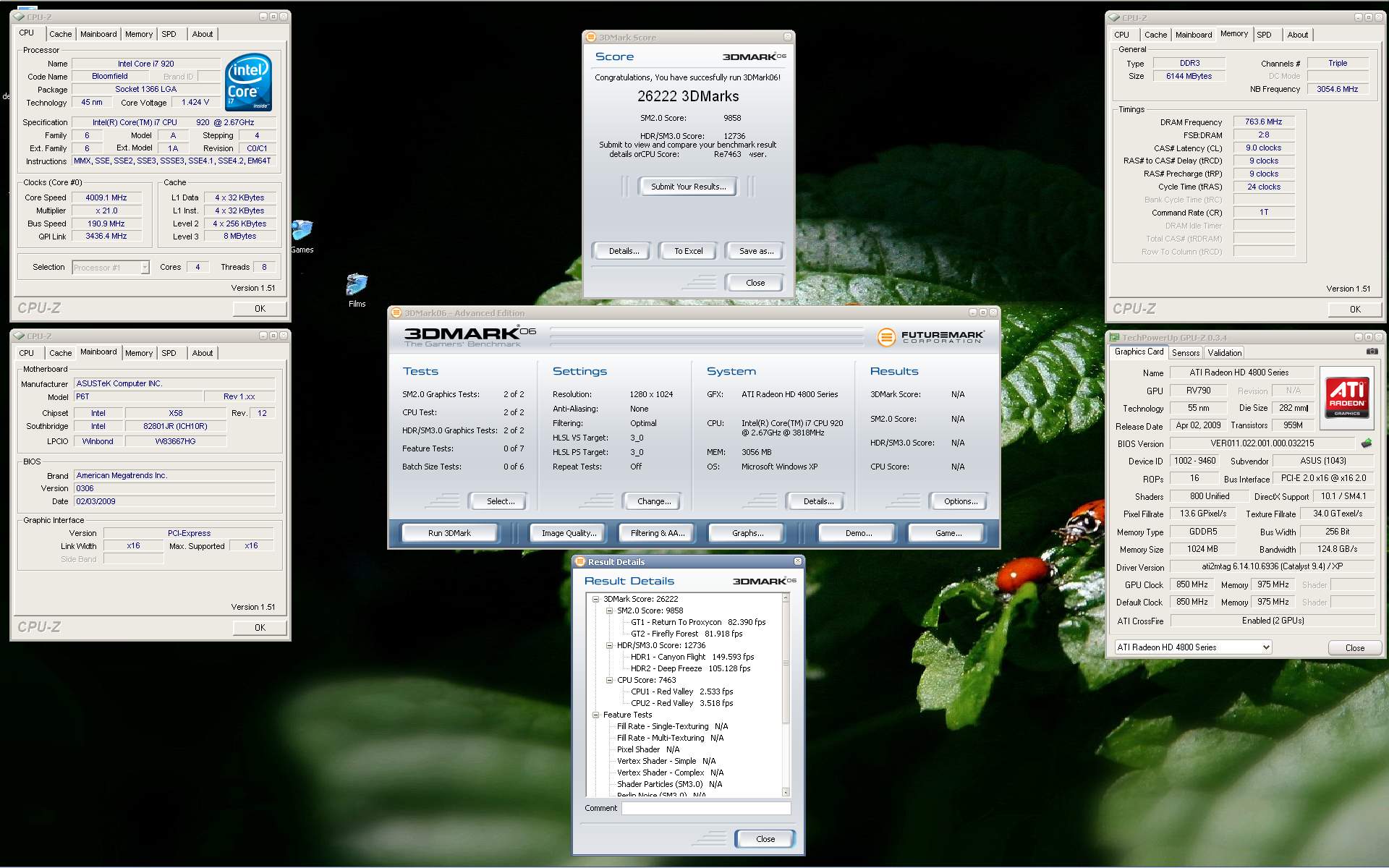Open the Films desktop shortcut
This screenshot has height=868, width=1389.
tap(357, 290)
